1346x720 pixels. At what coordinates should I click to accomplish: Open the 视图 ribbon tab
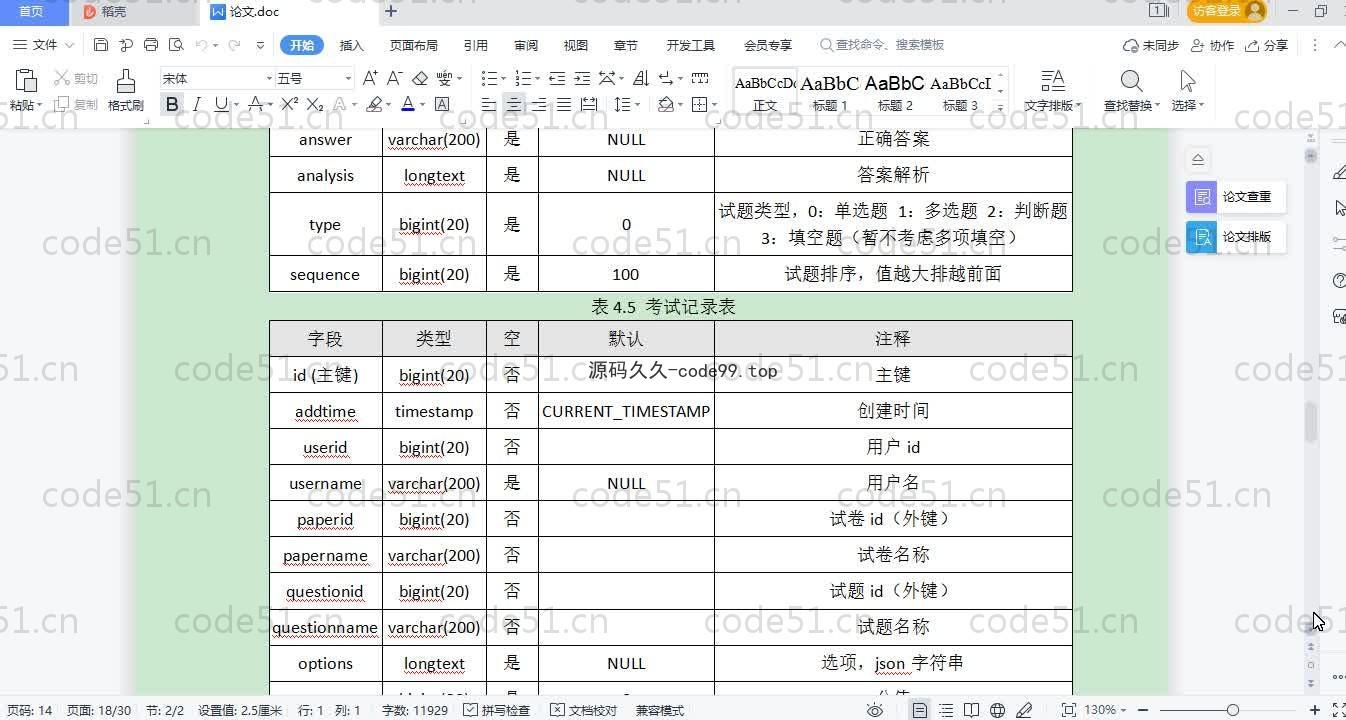[x=576, y=45]
